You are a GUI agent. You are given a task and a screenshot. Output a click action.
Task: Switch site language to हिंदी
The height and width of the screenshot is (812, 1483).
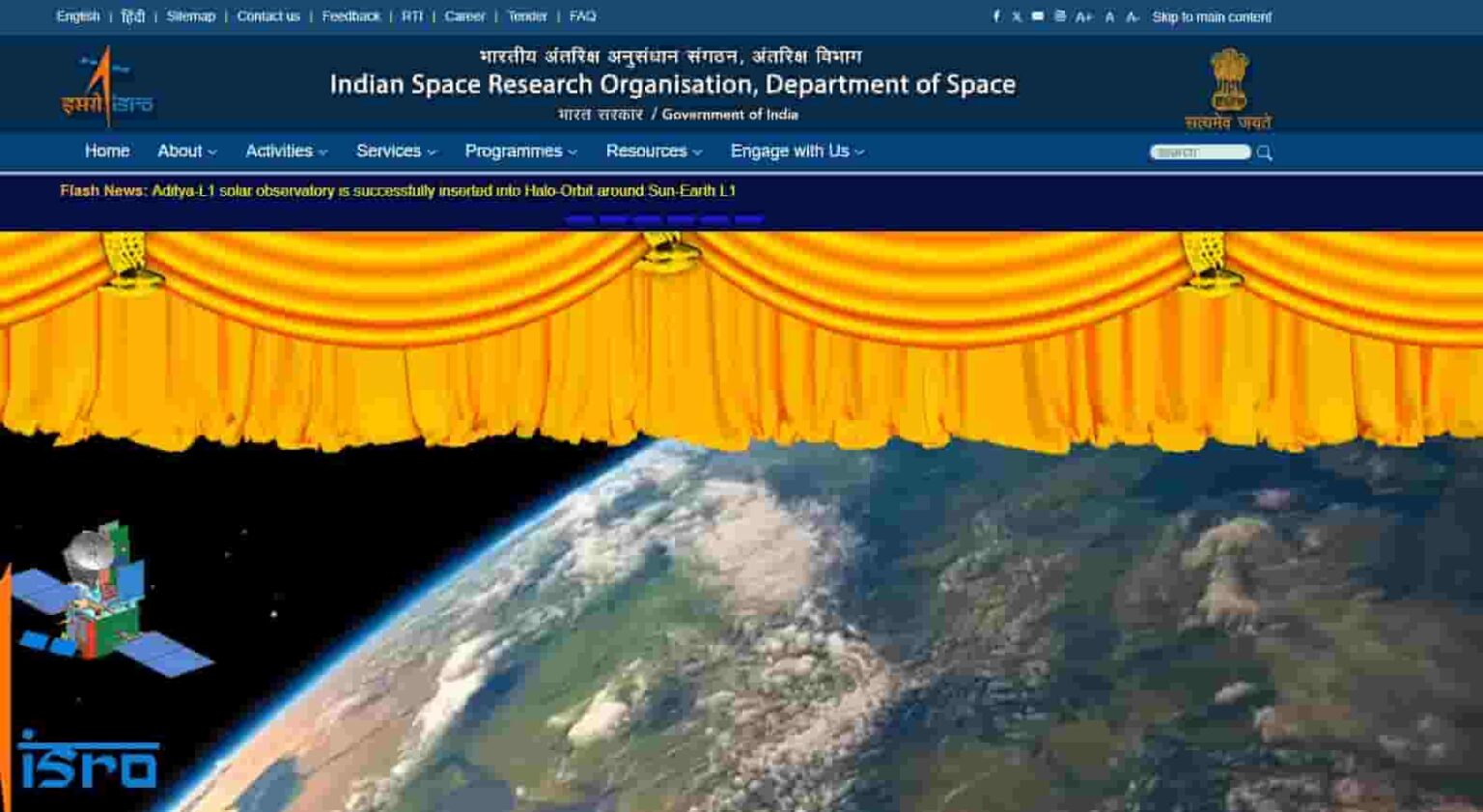click(x=133, y=15)
